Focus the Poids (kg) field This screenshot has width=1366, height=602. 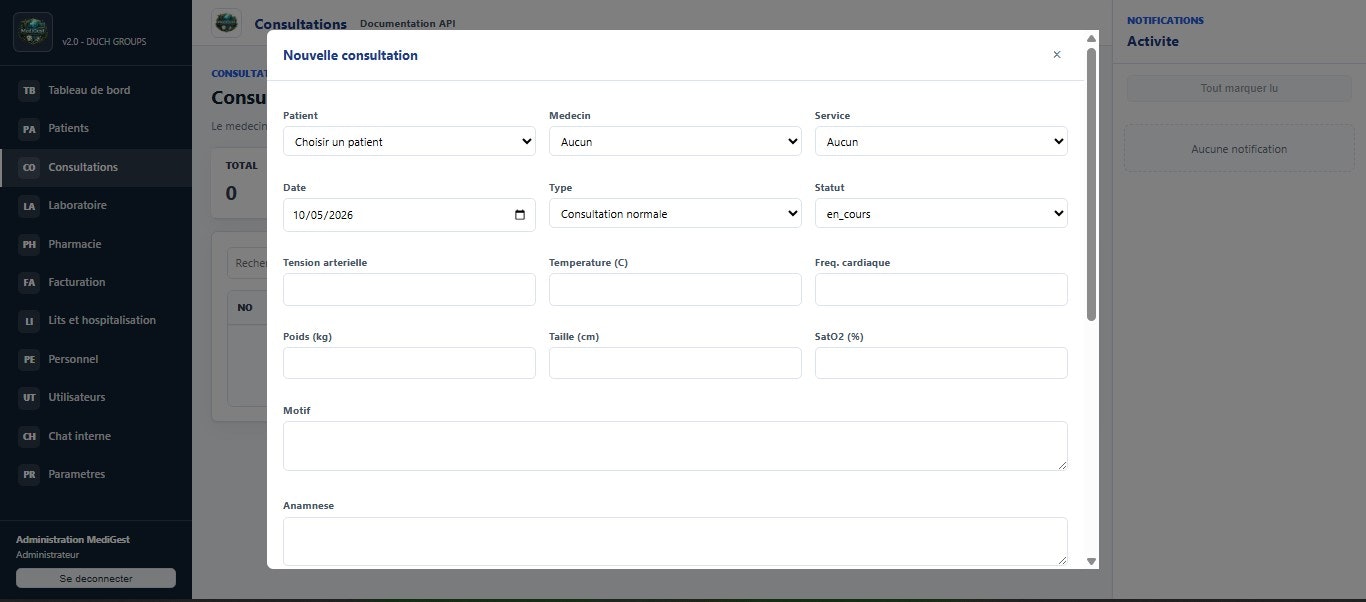[x=409, y=363]
